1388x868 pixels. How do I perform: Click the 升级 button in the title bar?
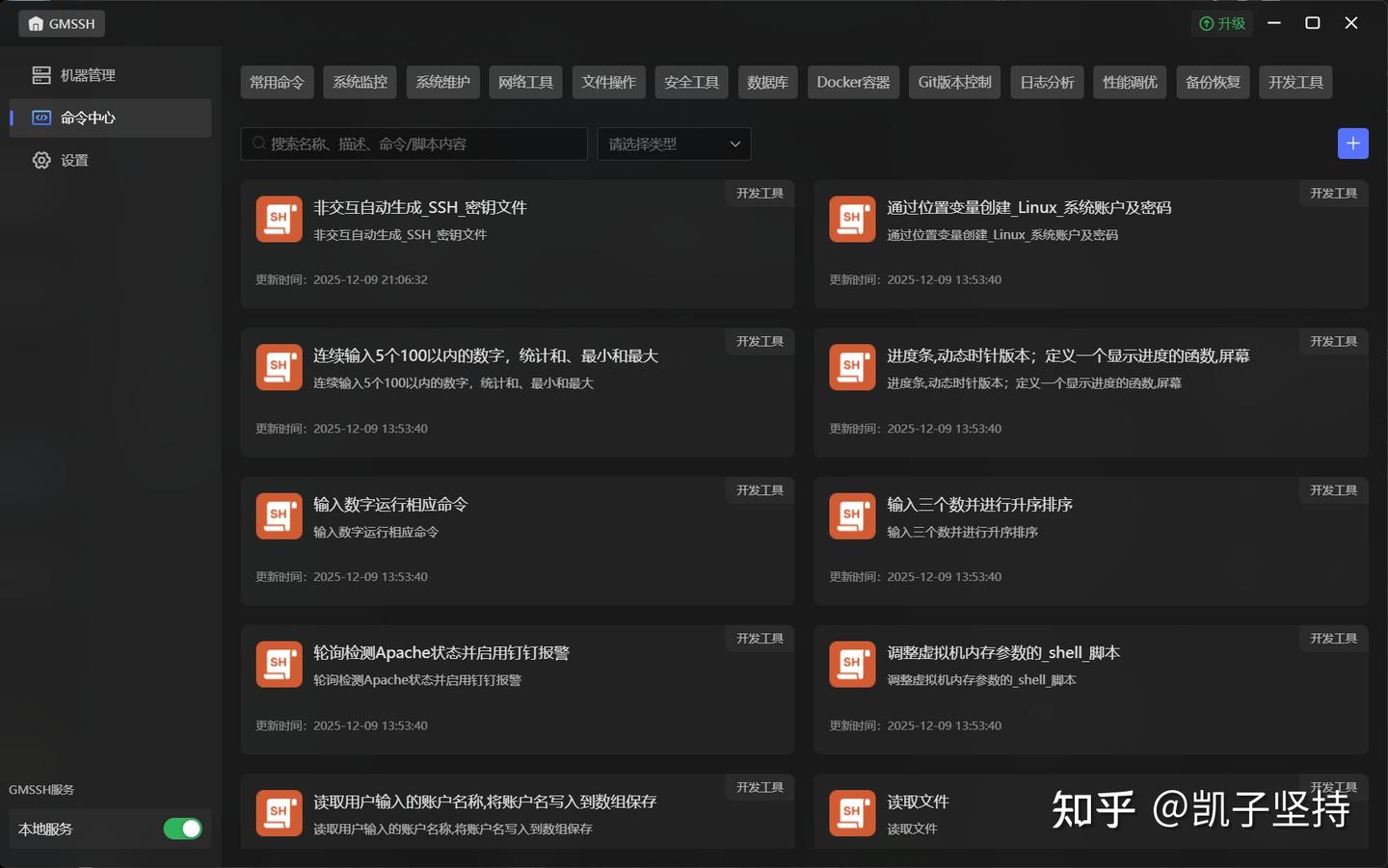[x=1222, y=23]
